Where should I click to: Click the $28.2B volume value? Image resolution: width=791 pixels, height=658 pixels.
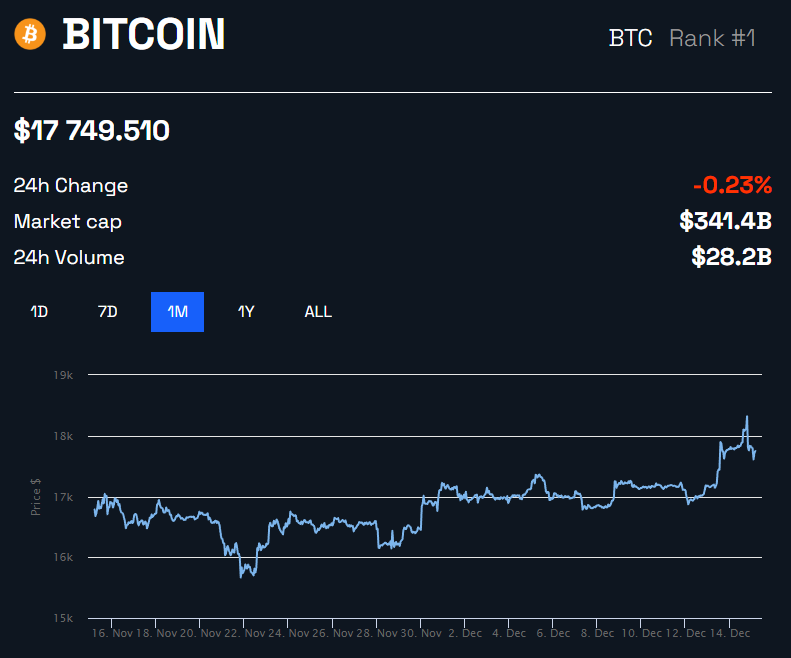coord(731,257)
